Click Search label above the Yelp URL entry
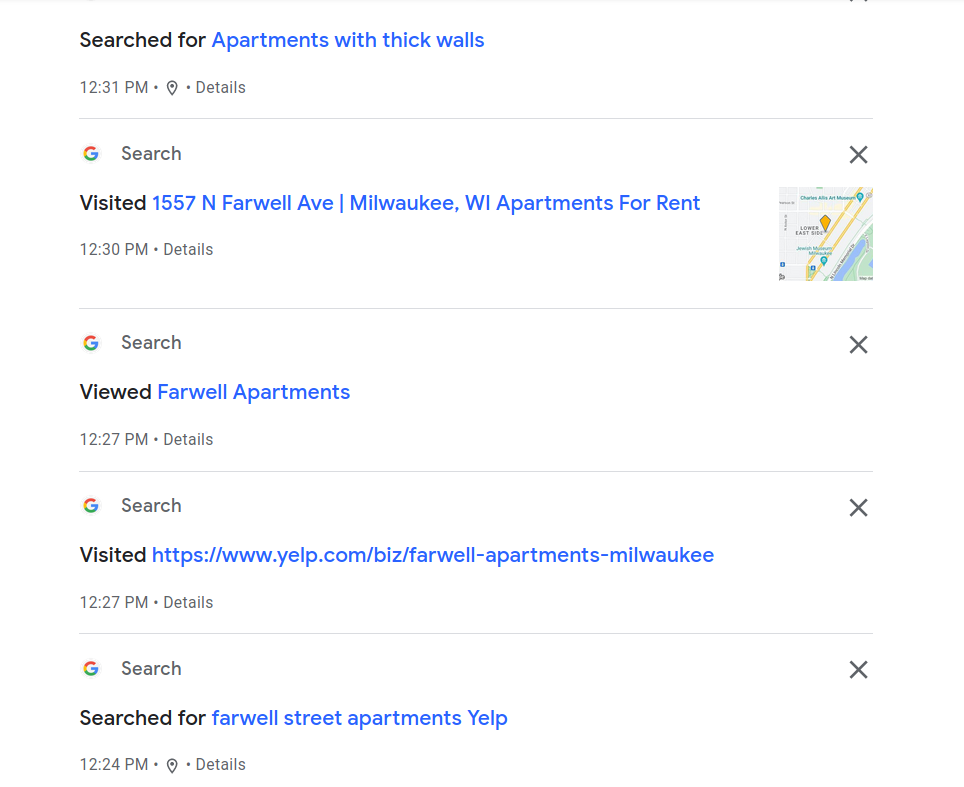The image size is (964, 787). point(151,506)
